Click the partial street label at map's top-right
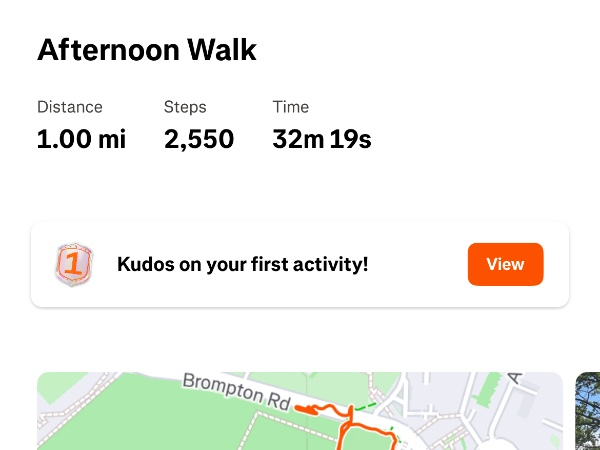The image size is (600, 450). (516, 379)
